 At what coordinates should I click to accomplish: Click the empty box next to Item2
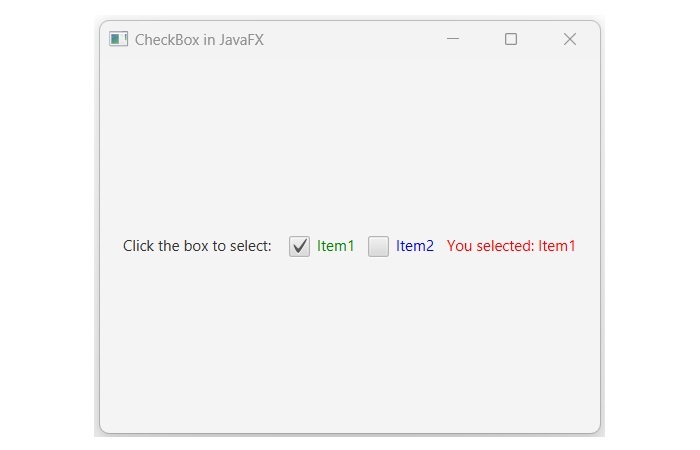point(378,246)
